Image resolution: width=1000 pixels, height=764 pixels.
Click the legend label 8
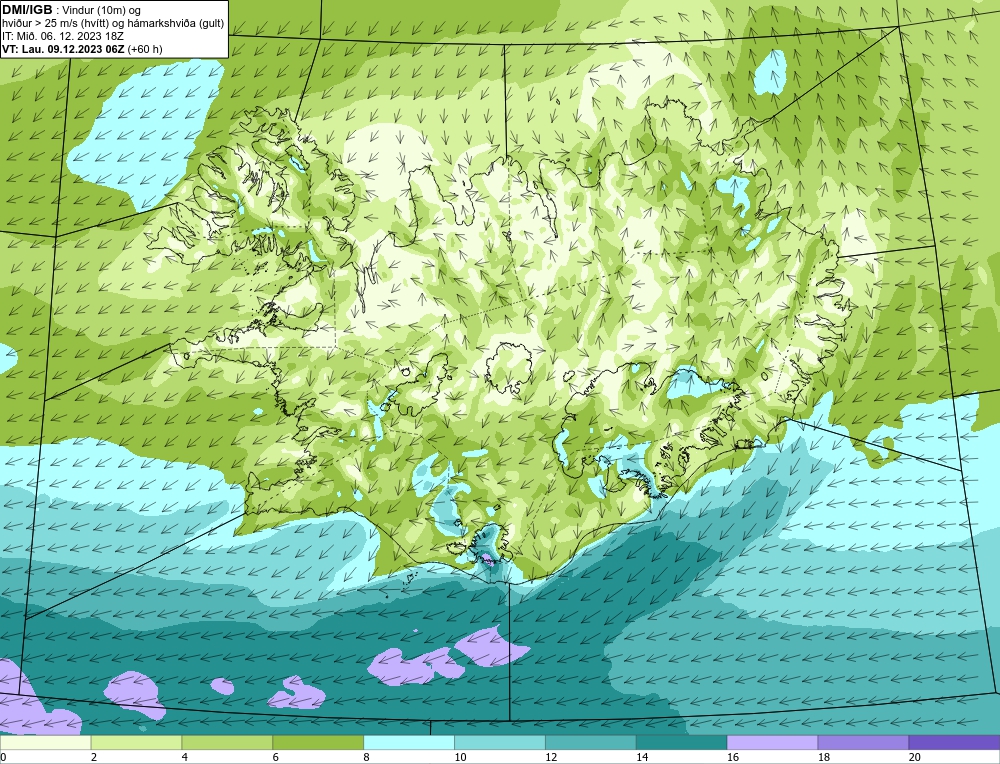point(366,758)
